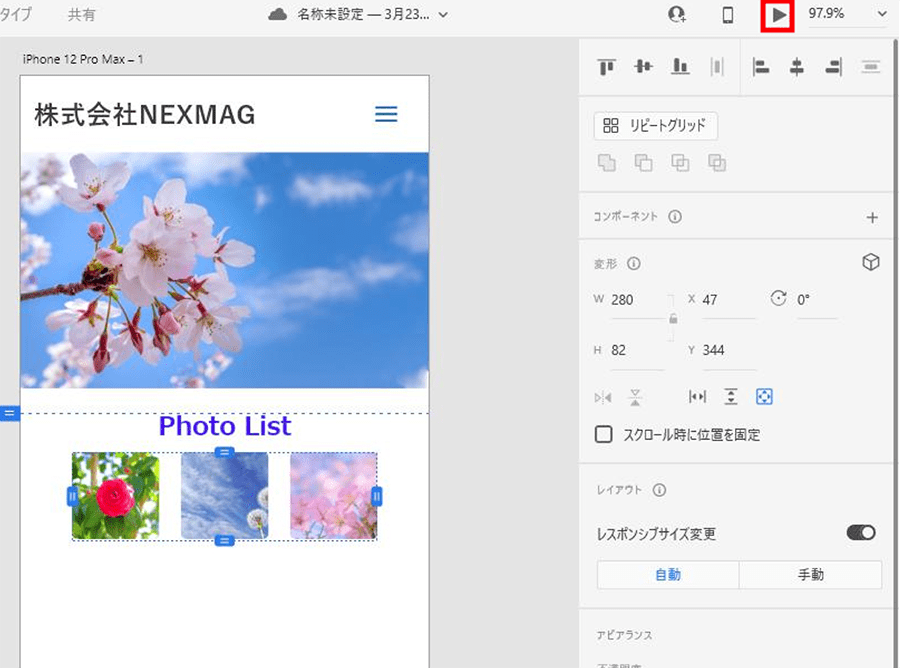Viewport: 900px width, 668px height.
Task: Click the top handle of photo group
Action: tap(224, 453)
